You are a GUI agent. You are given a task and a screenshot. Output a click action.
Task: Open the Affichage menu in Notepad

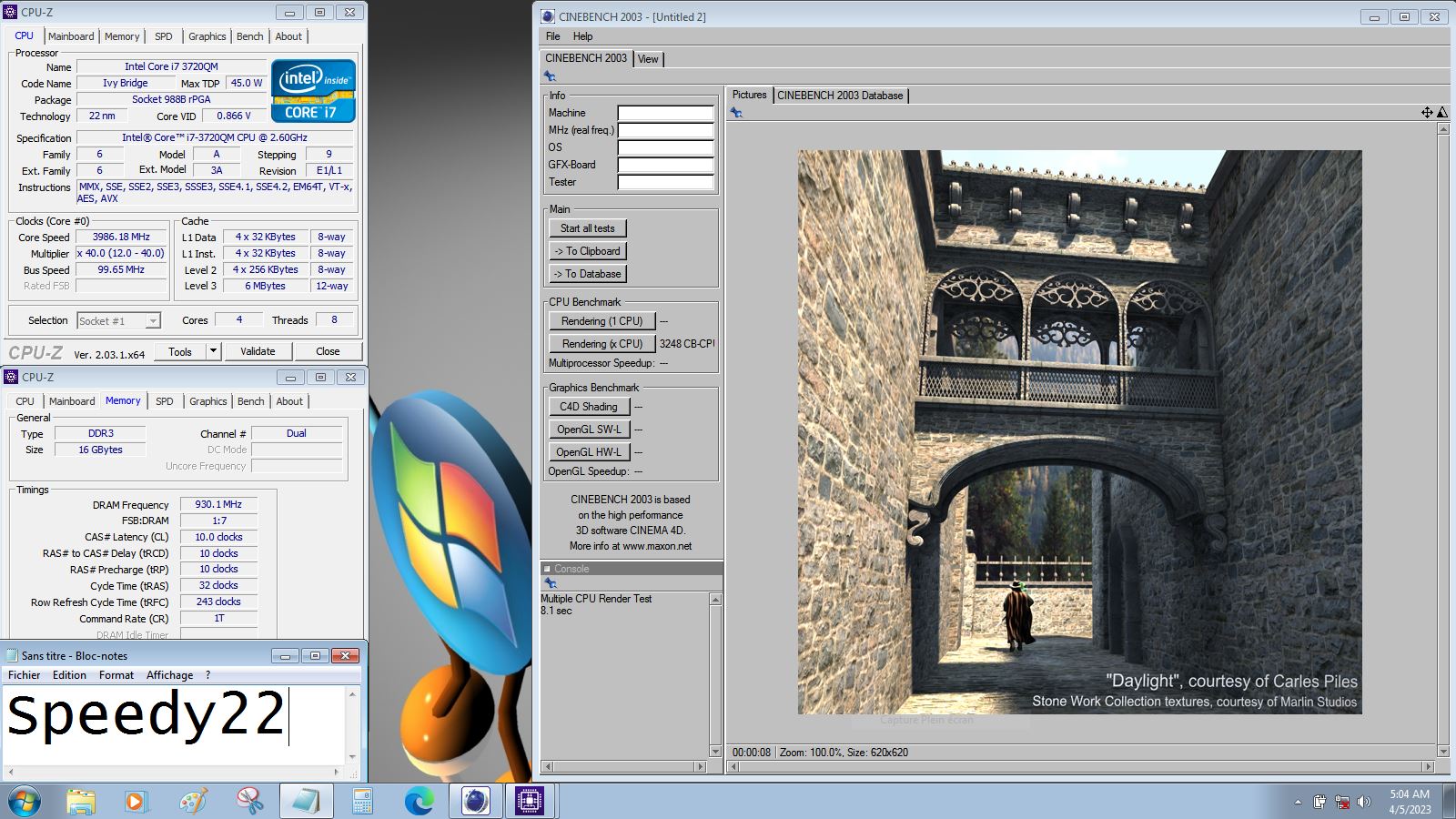point(169,675)
